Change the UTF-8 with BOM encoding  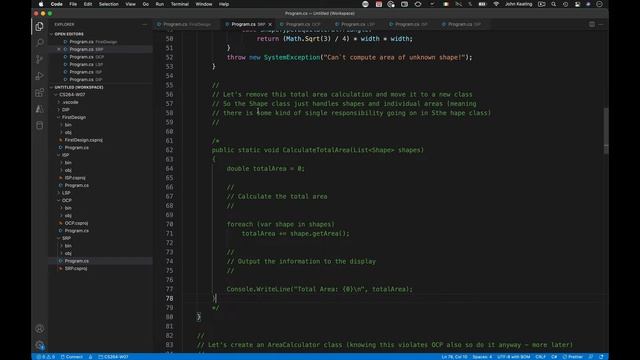click(513, 357)
